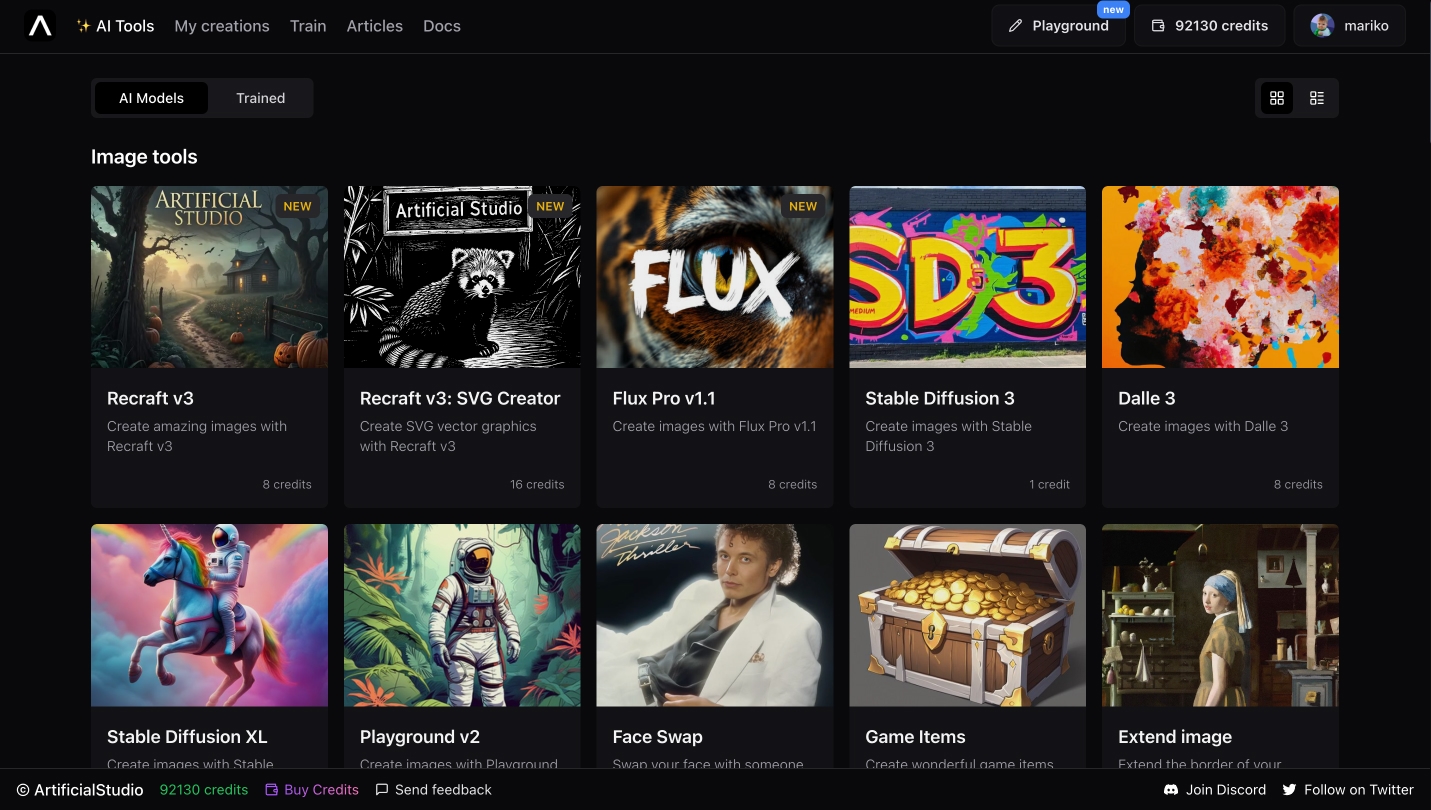The width and height of the screenshot is (1431, 810).
Task: Open the Docs link in navigation
Action: click(442, 26)
